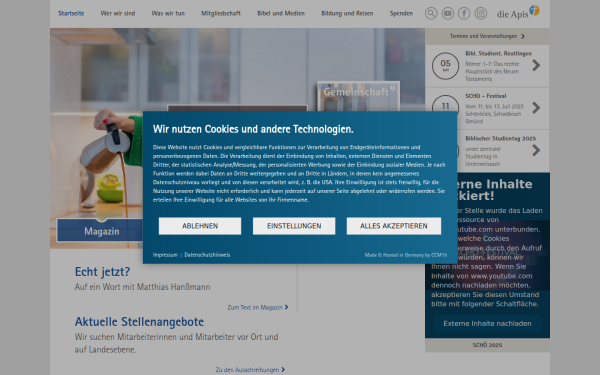Expand Termine und Veranstaltungen chevron
This screenshot has width=600, height=375.
(x=523, y=36)
